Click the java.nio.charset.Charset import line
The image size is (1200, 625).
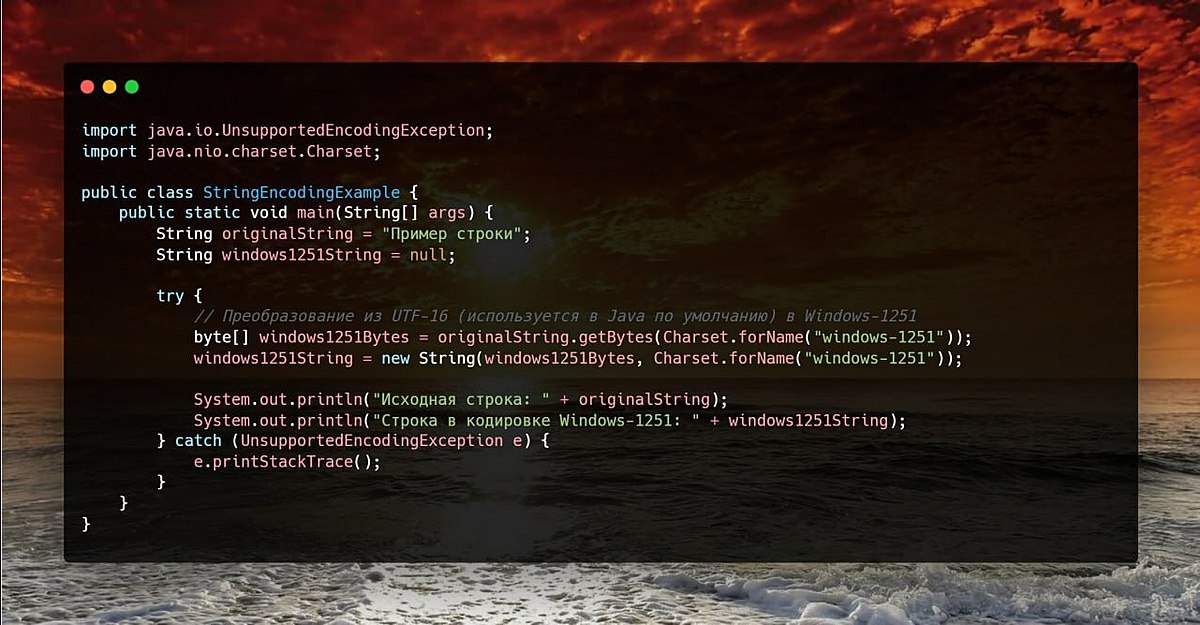[x=232, y=151]
